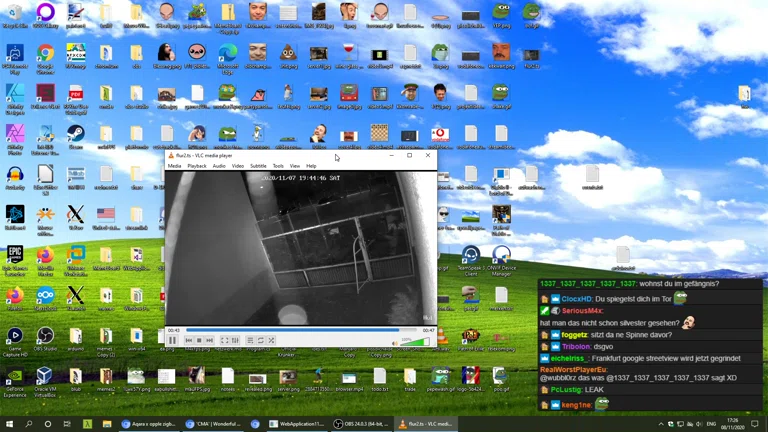Image resolution: width=768 pixels, height=432 pixels.
Task: Switch to OBS 24.0.3 taskbar window
Action: [361, 424]
